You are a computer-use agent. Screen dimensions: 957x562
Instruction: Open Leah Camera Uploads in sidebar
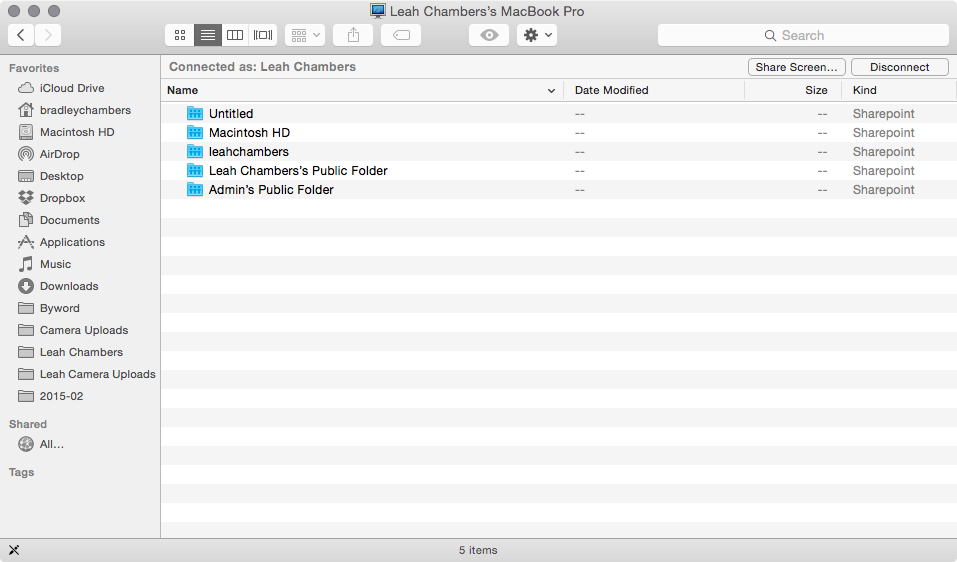(x=97, y=373)
